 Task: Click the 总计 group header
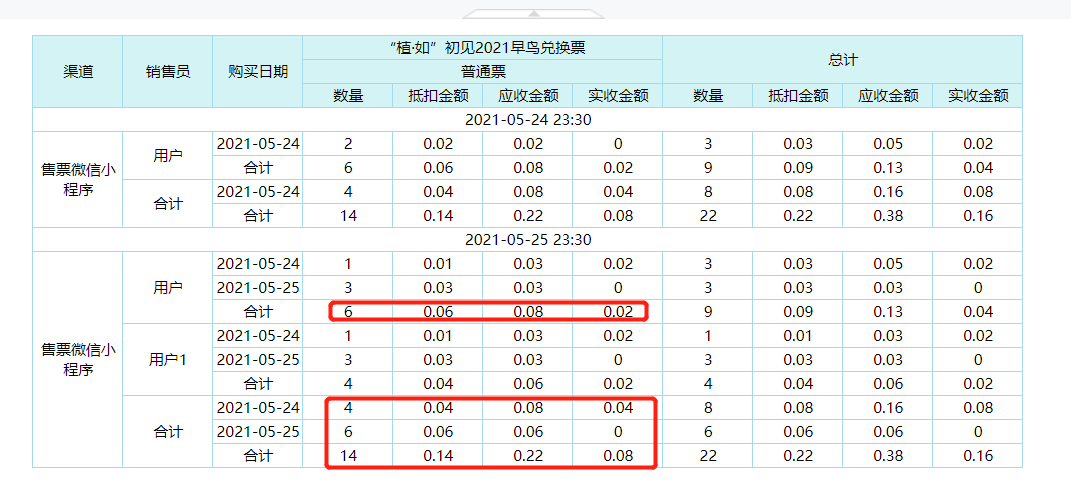842,60
